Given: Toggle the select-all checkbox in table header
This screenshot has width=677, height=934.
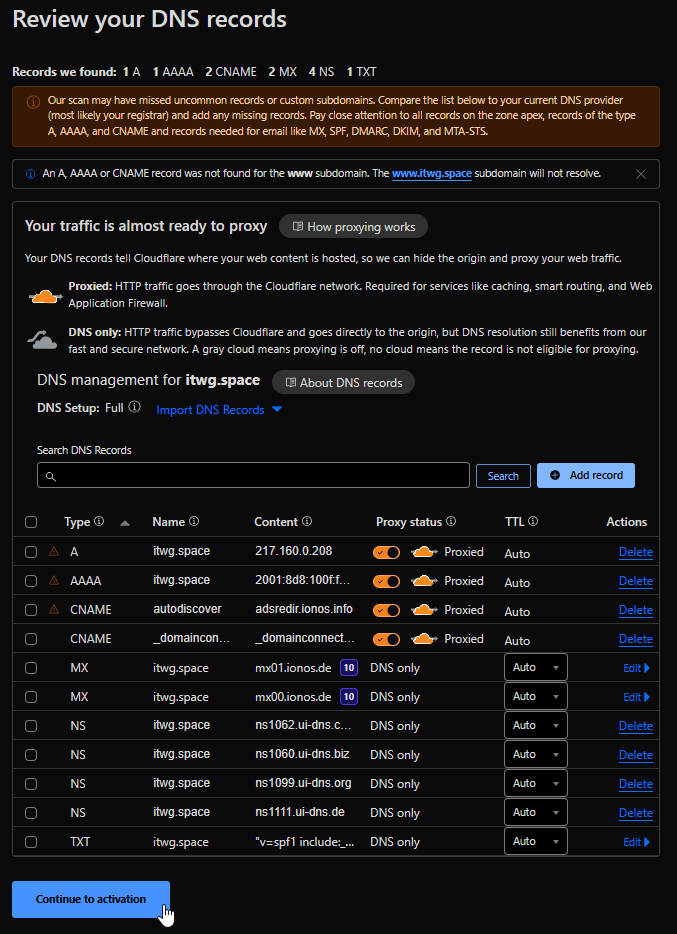Looking at the screenshot, I should click(x=31, y=522).
